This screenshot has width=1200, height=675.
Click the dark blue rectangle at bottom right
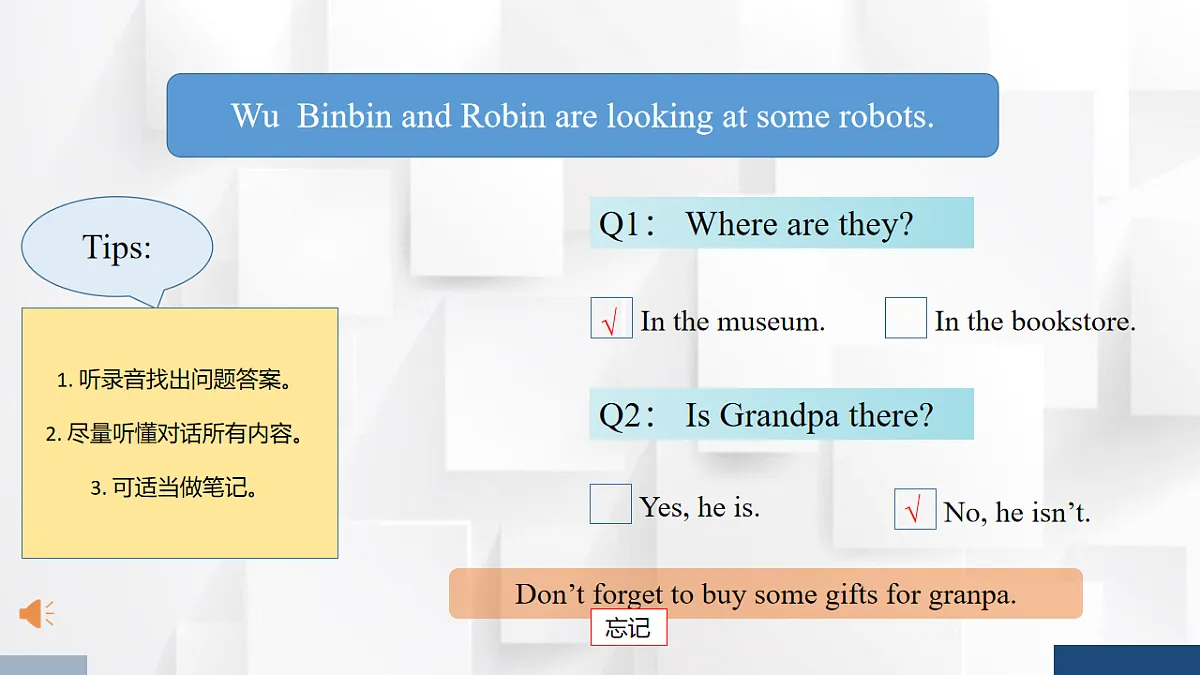(1127, 660)
